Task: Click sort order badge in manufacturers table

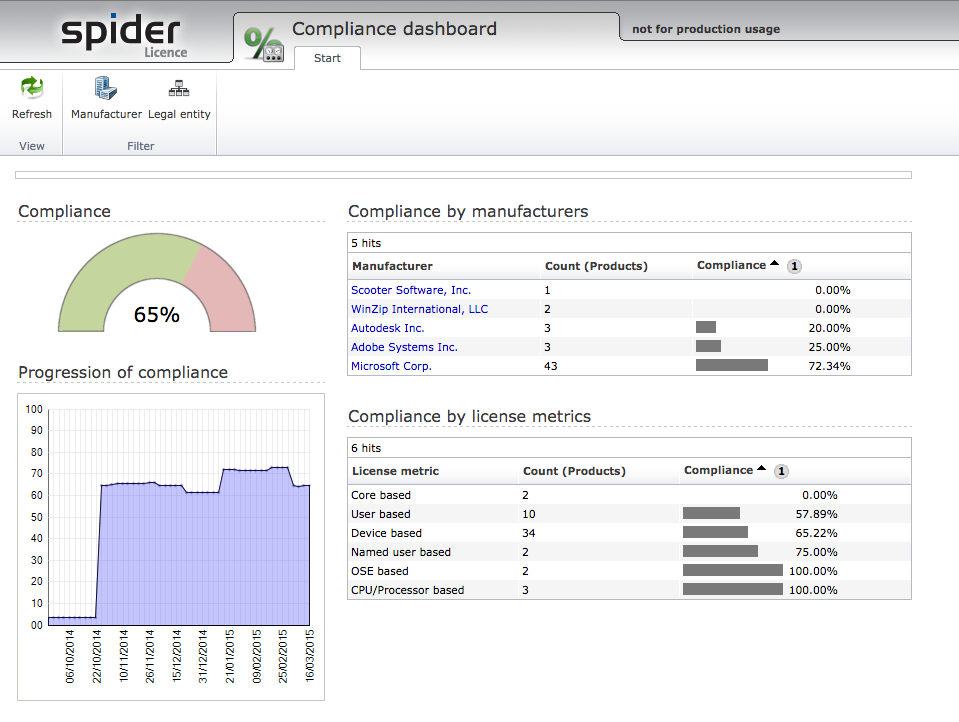Action: pyautogui.click(x=794, y=266)
